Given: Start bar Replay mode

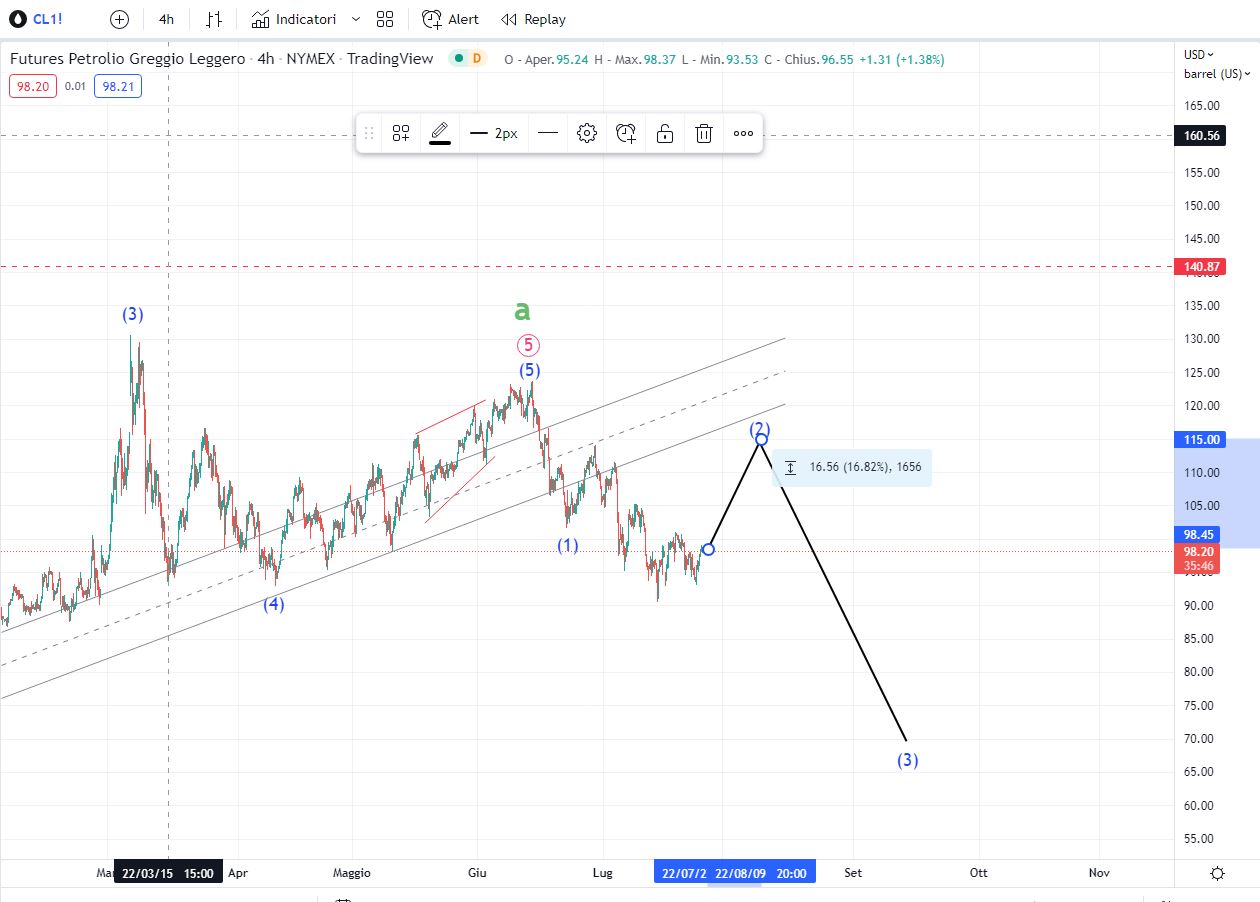Looking at the screenshot, I should point(533,19).
